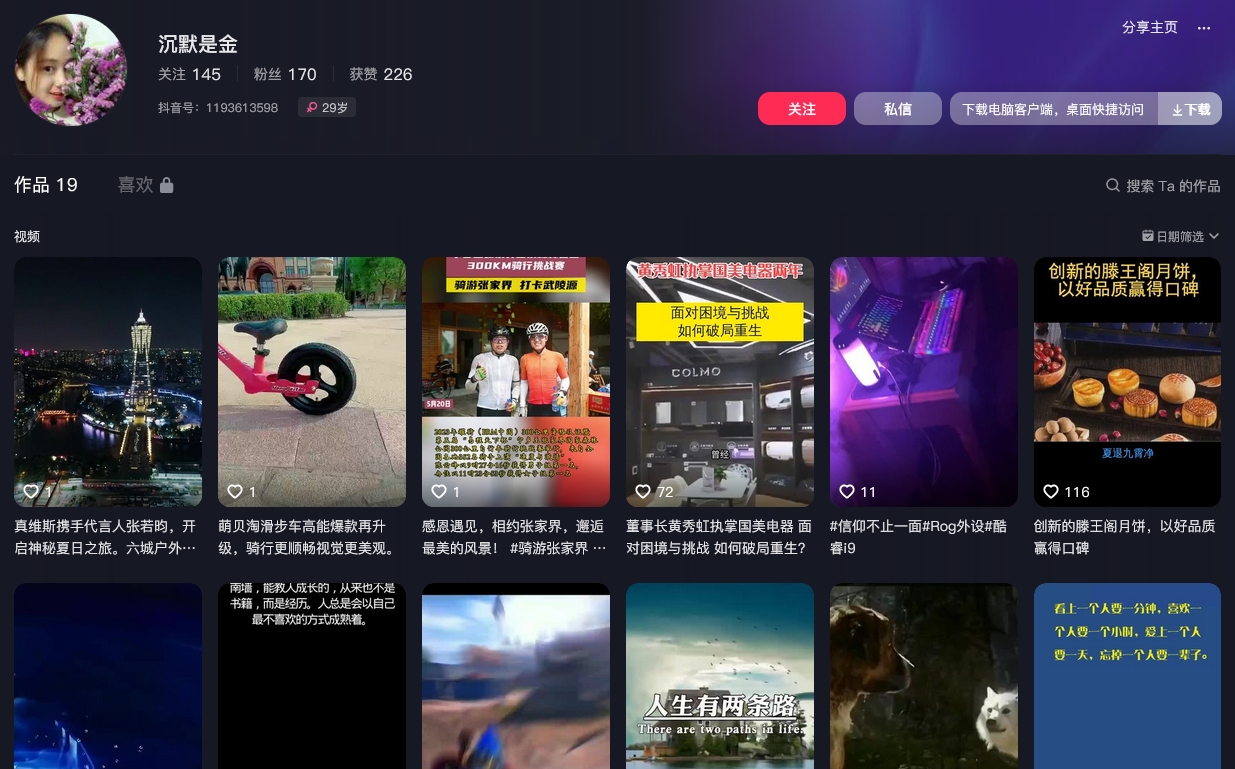Open the 滕王阁月饼 video thumbnail
Image resolution: width=1235 pixels, height=769 pixels.
1128,382
